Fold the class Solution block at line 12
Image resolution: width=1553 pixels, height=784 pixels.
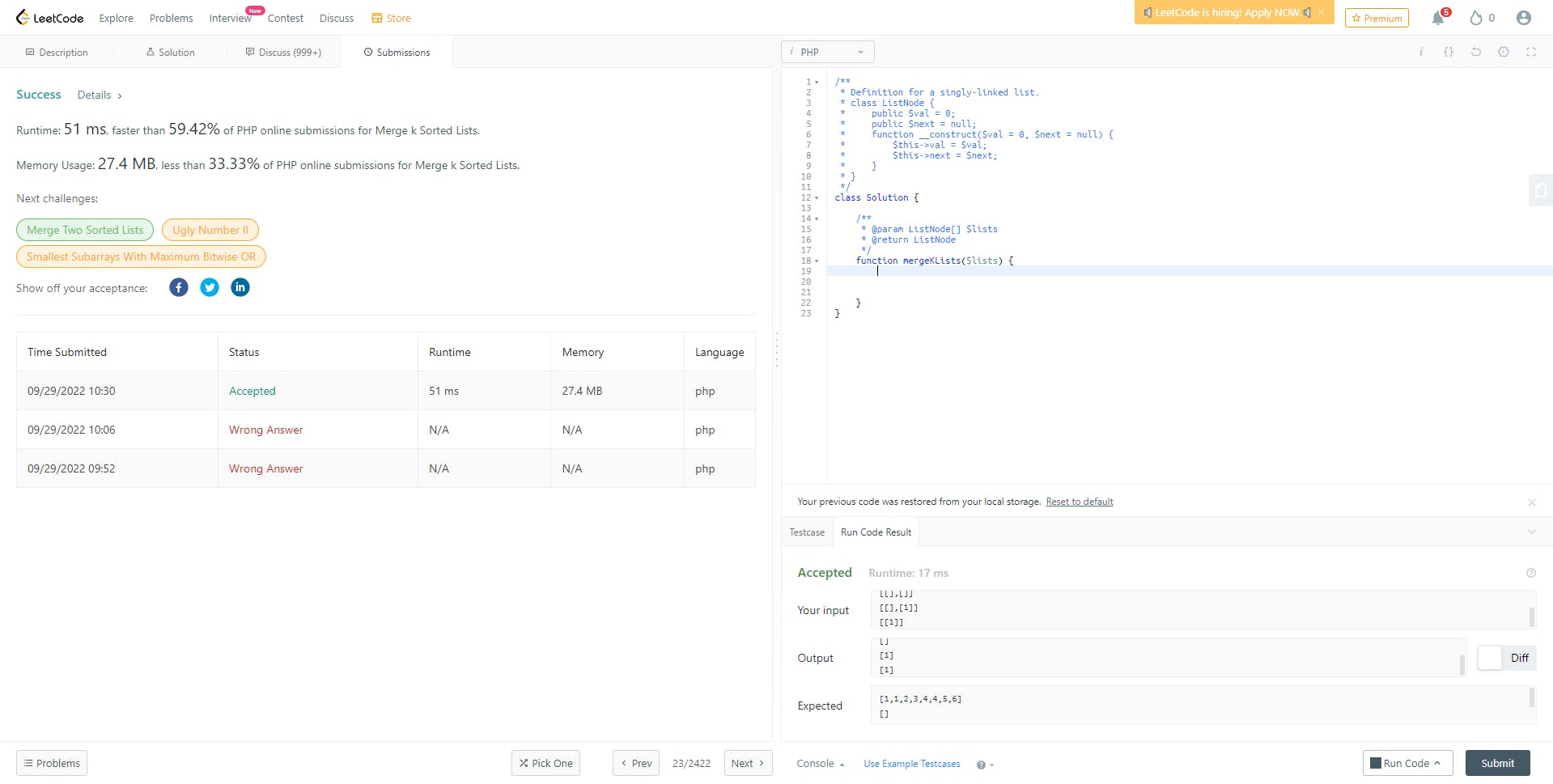point(817,198)
